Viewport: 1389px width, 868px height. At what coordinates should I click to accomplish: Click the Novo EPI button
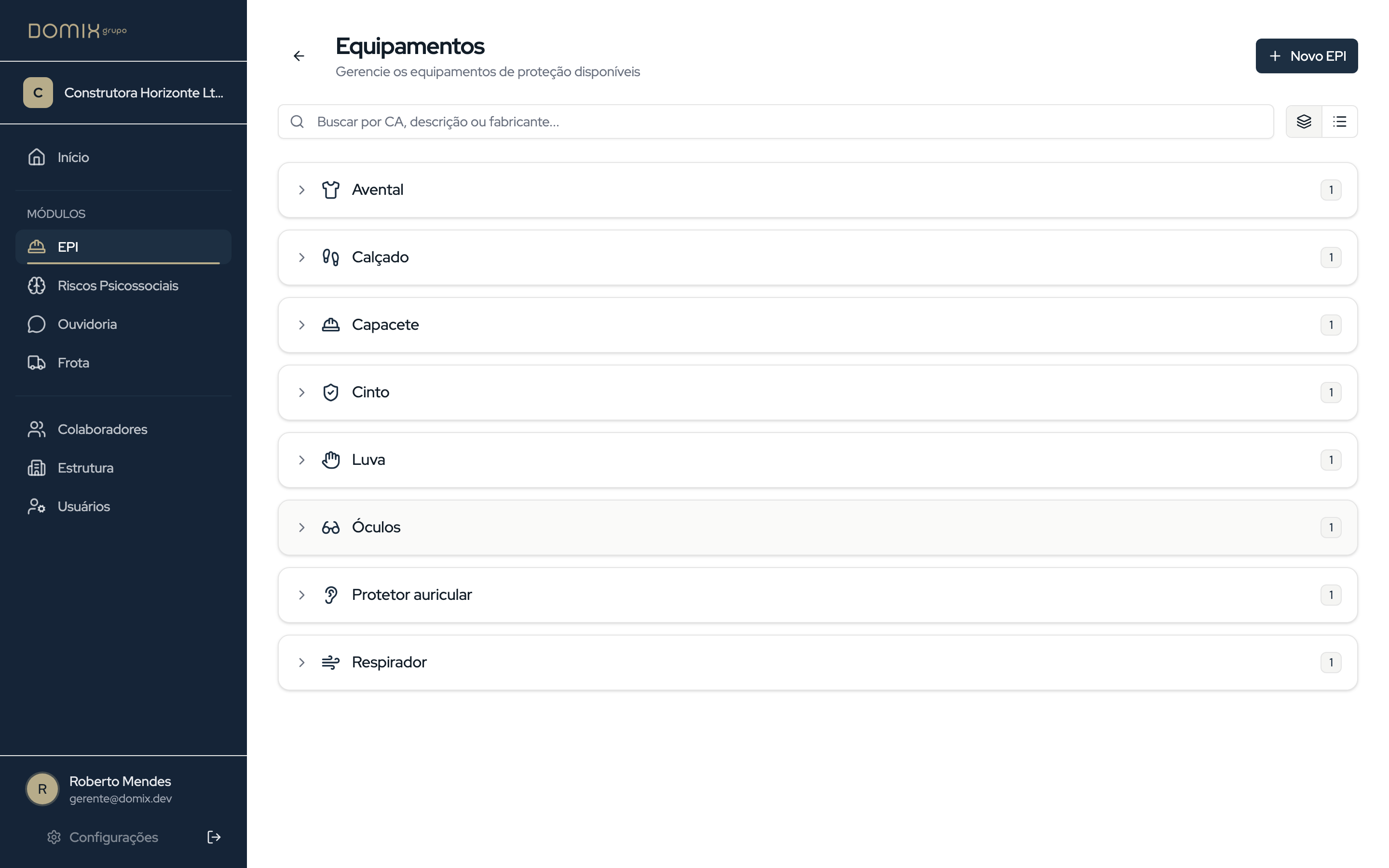(x=1306, y=55)
